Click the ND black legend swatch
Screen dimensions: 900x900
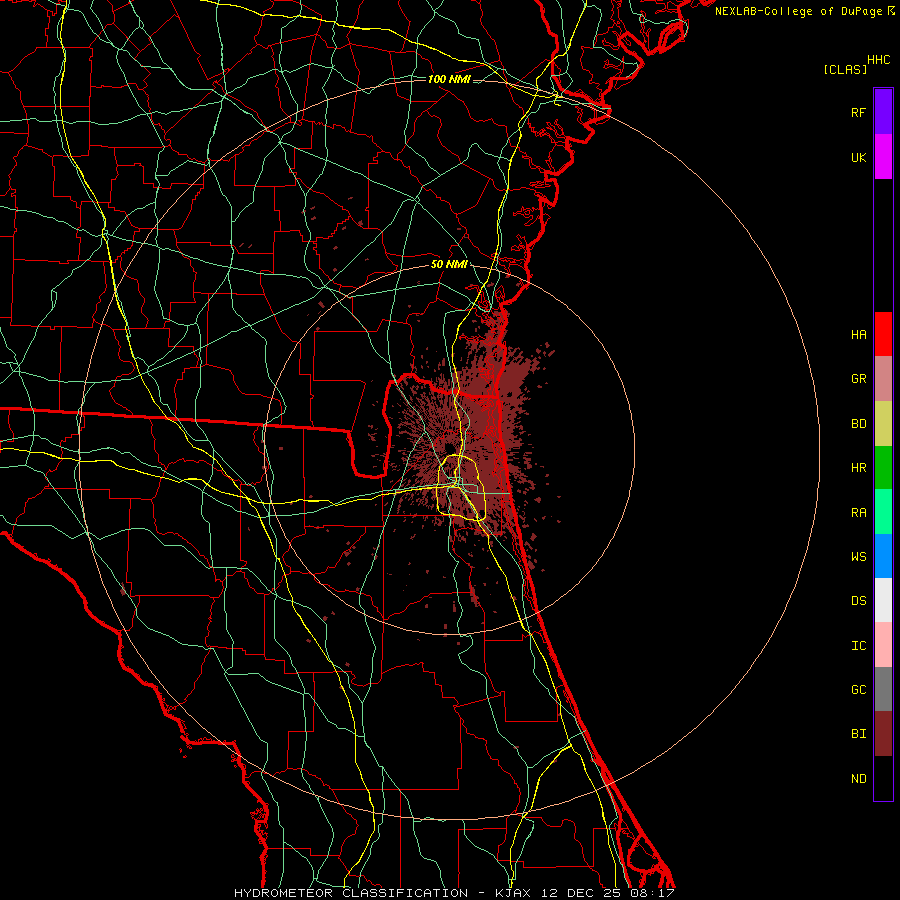tap(883, 778)
